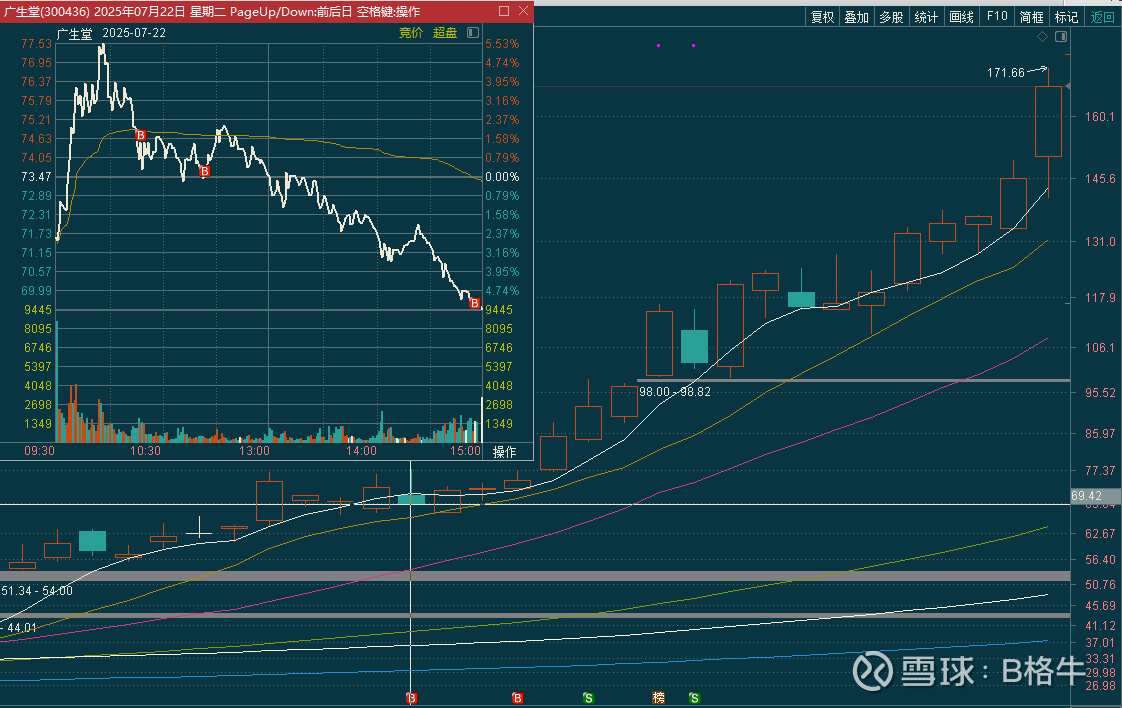The width and height of the screenshot is (1122, 708).
Task: Click the last B marker at intraday close
Action: 474,303
